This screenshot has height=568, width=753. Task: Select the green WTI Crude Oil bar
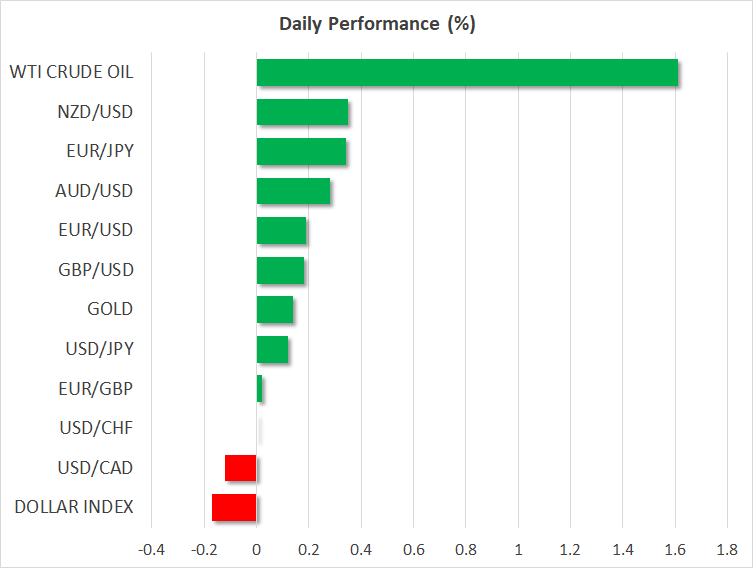click(467, 73)
